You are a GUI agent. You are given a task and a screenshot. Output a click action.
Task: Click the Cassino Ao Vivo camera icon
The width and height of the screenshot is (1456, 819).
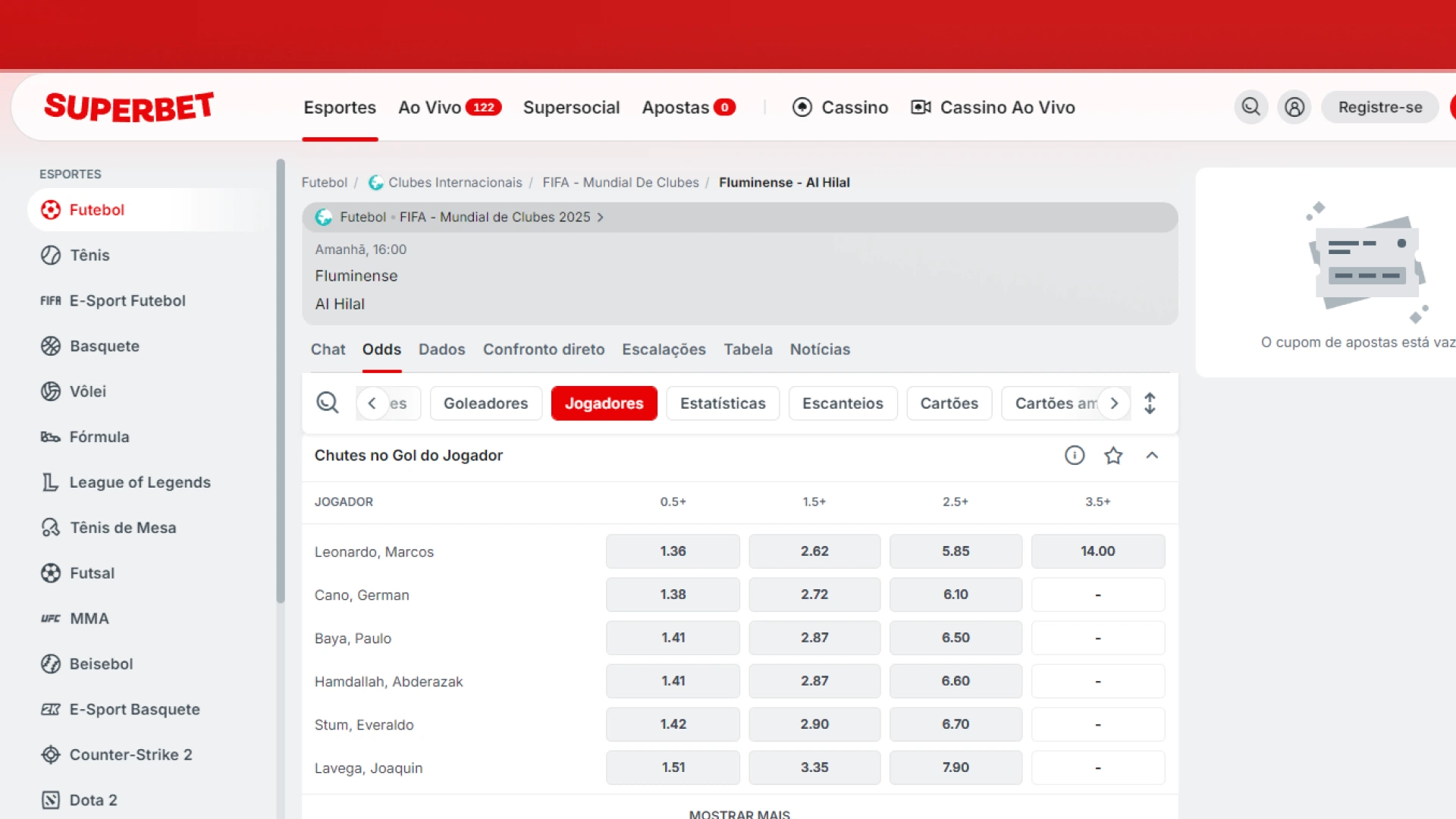pyautogui.click(x=921, y=107)
